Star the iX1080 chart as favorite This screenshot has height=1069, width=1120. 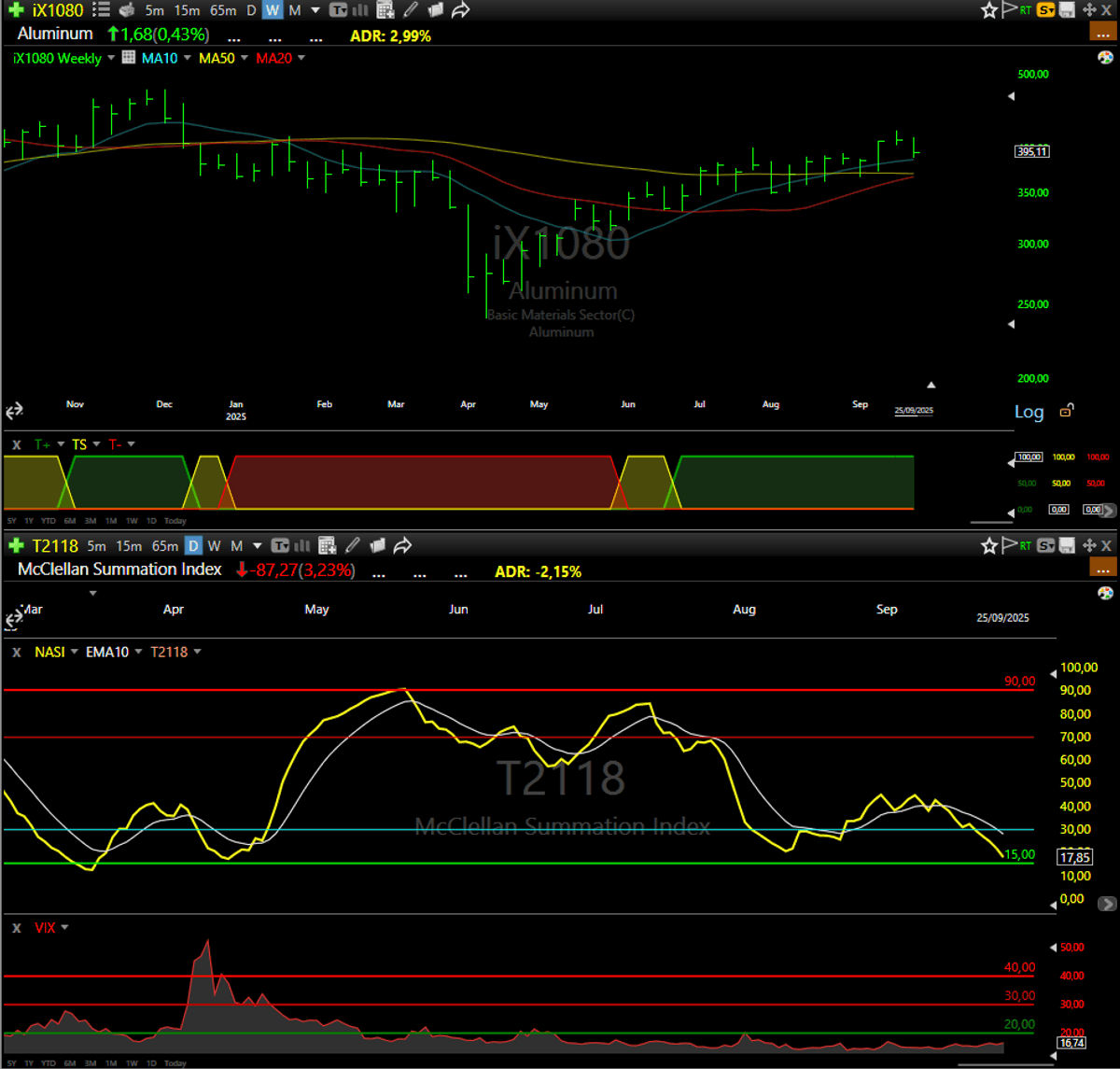988,11
